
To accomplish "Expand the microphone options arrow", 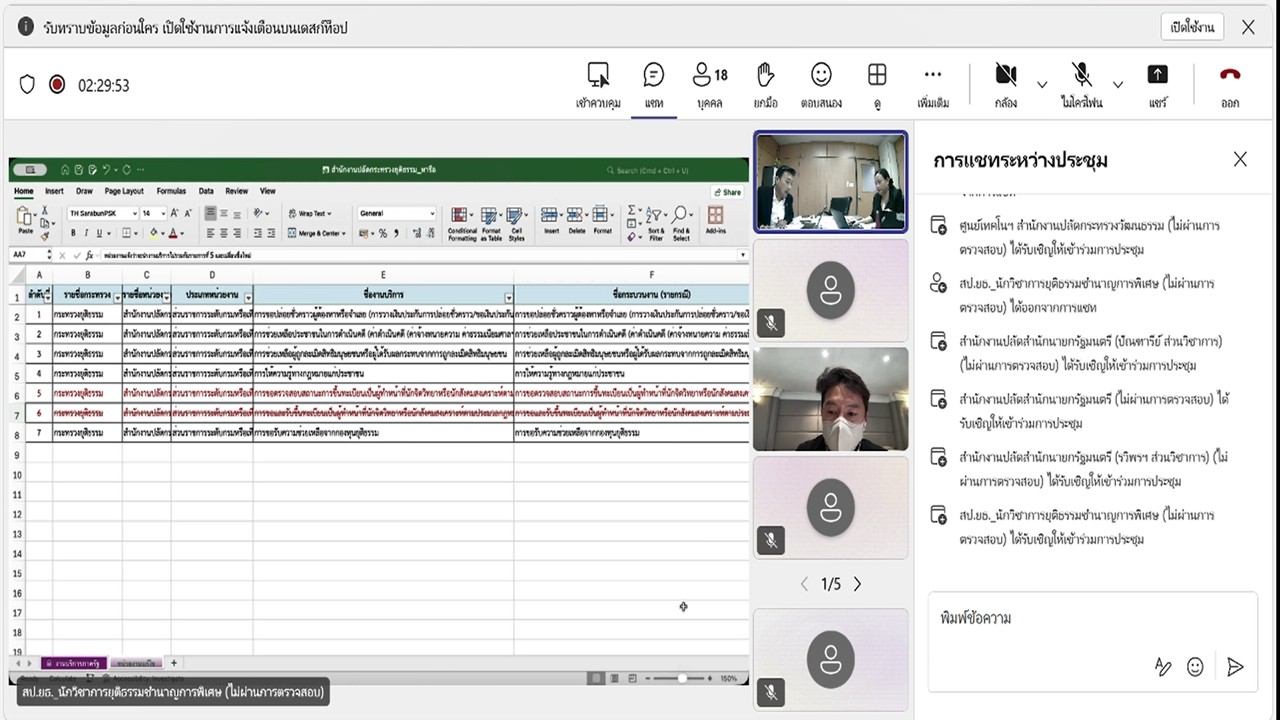I will click(x=1118, y=85).
